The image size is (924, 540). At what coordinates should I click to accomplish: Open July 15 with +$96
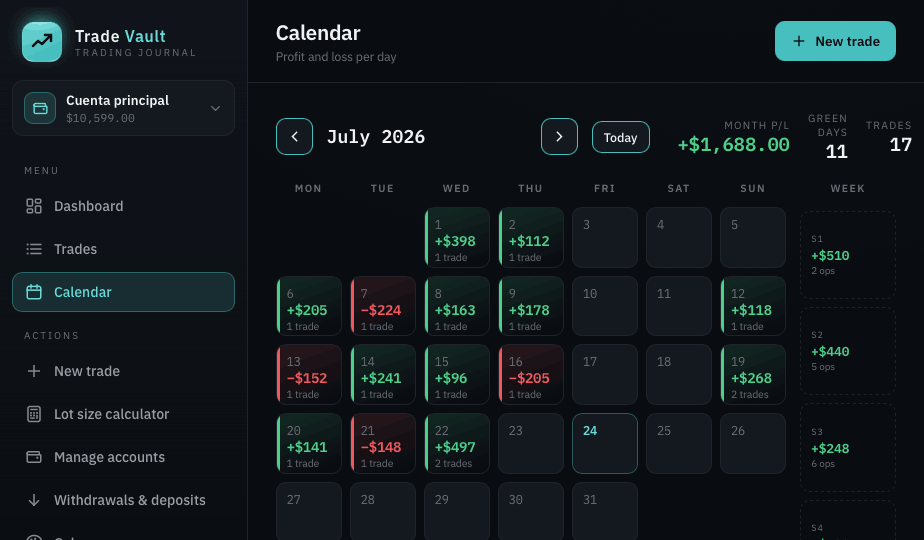[x=457, y=375]
